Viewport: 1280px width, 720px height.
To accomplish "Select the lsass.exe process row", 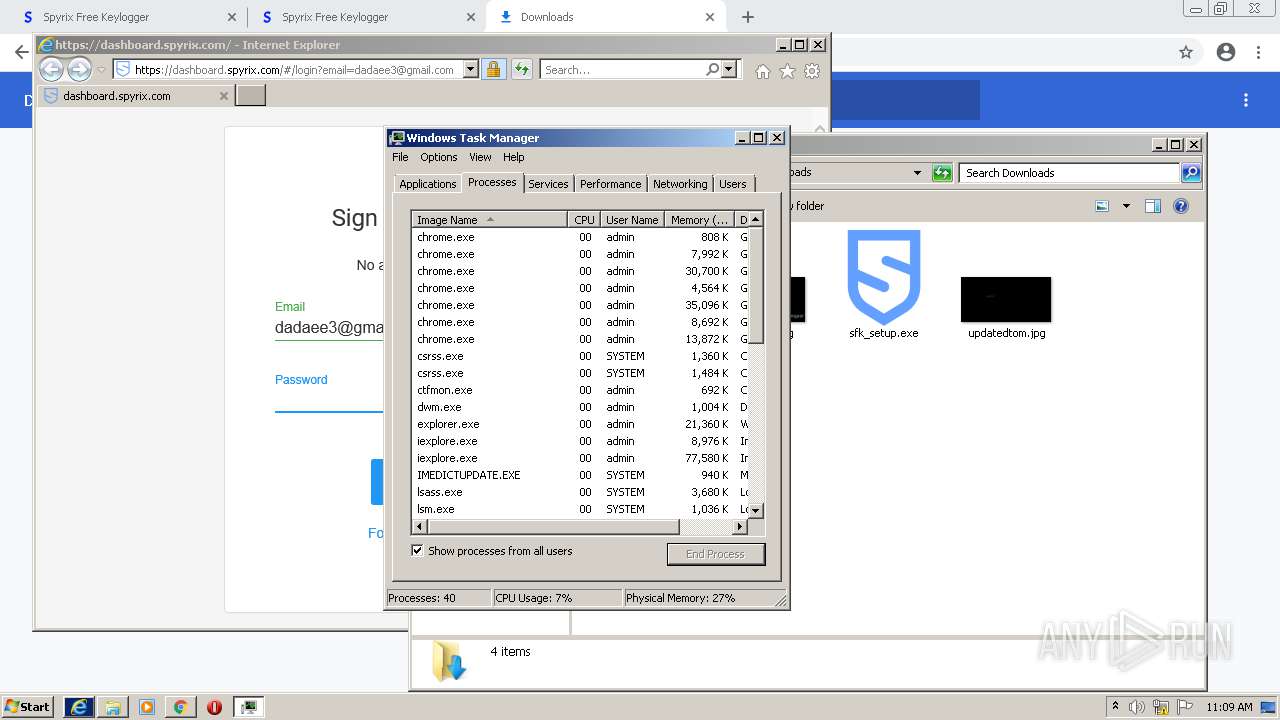I will pos(580,492).
